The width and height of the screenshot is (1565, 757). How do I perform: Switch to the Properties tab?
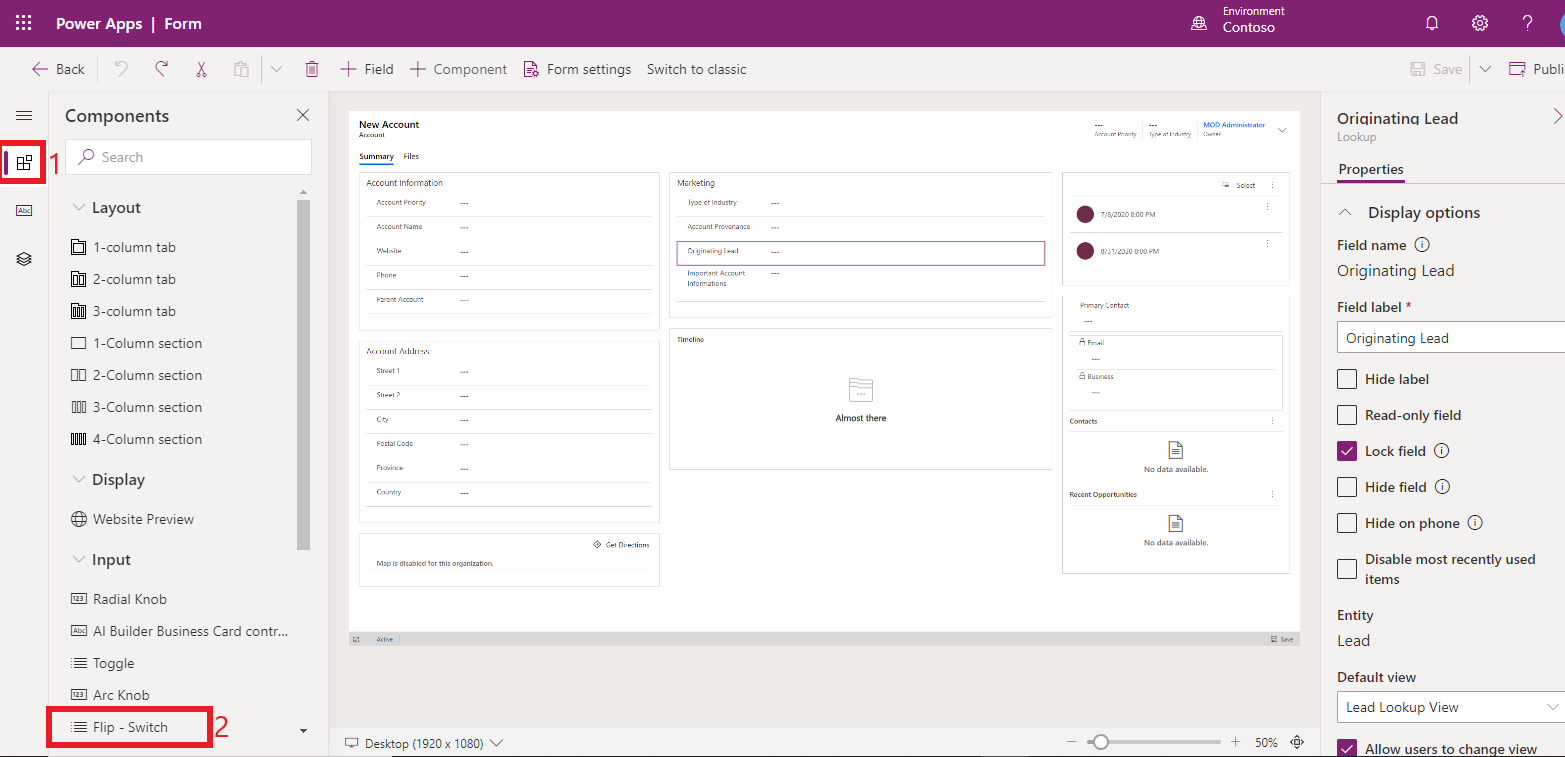pos(1371,170)
